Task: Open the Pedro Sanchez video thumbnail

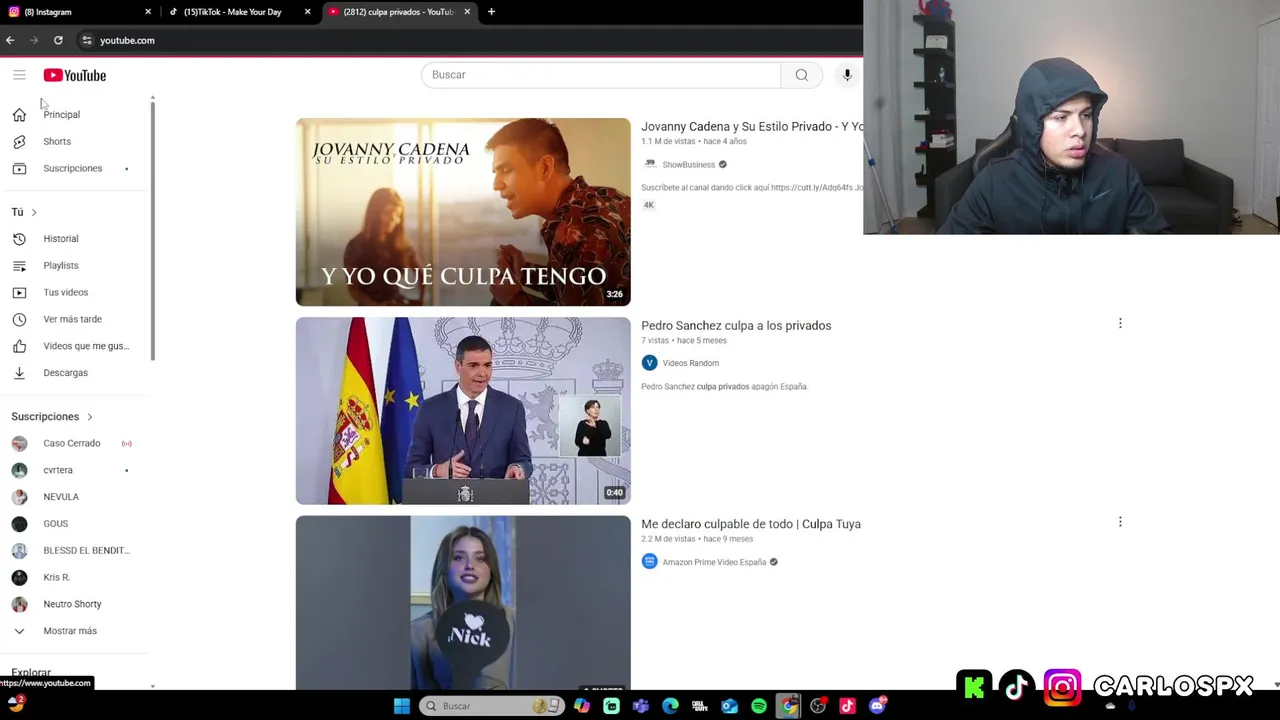Action: 463,411
